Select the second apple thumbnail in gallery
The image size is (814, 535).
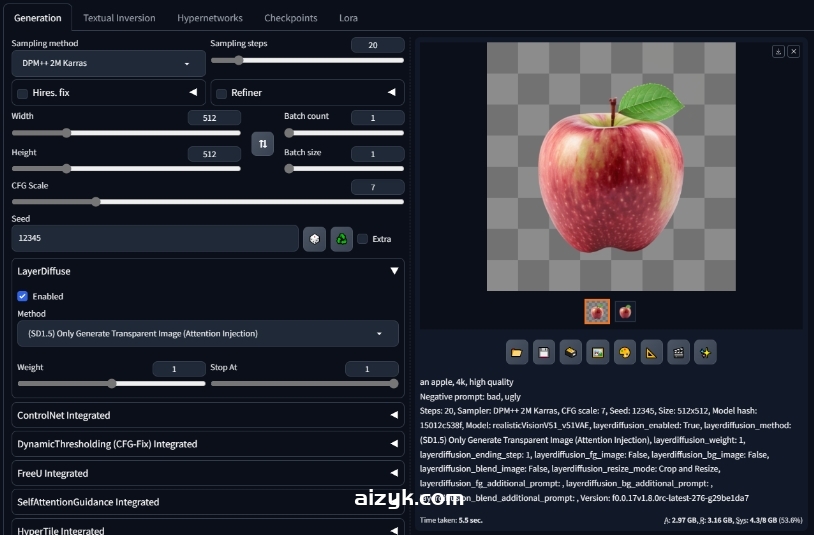point(625,312)
